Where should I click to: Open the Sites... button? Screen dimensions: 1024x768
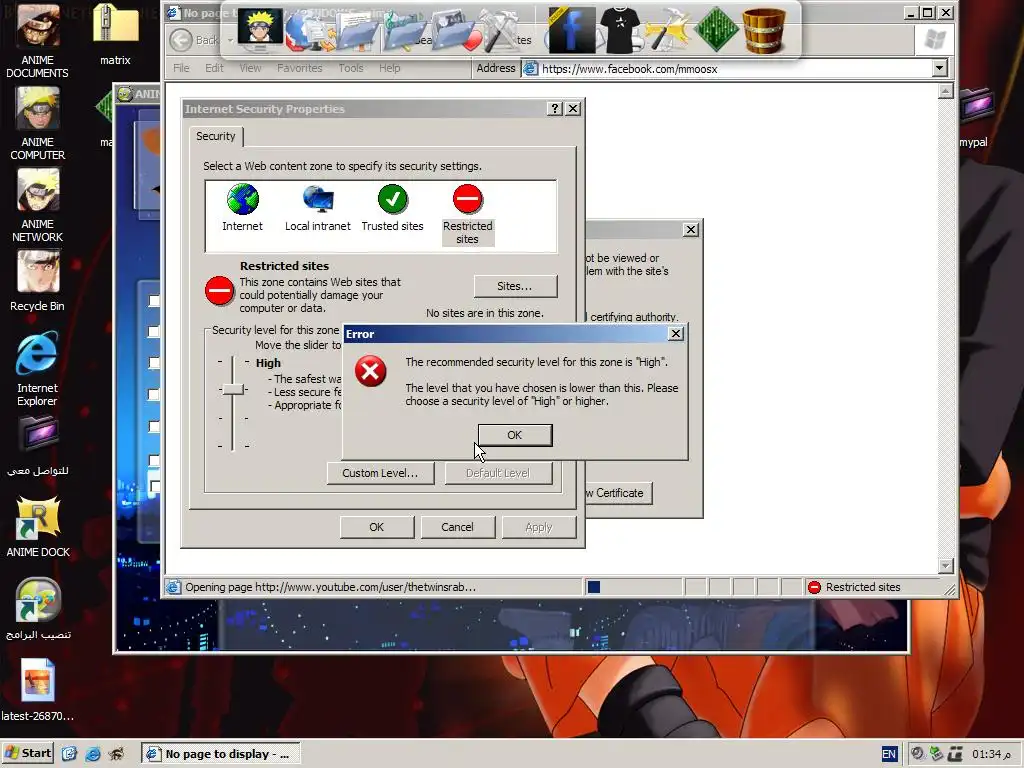click(515, 286)
